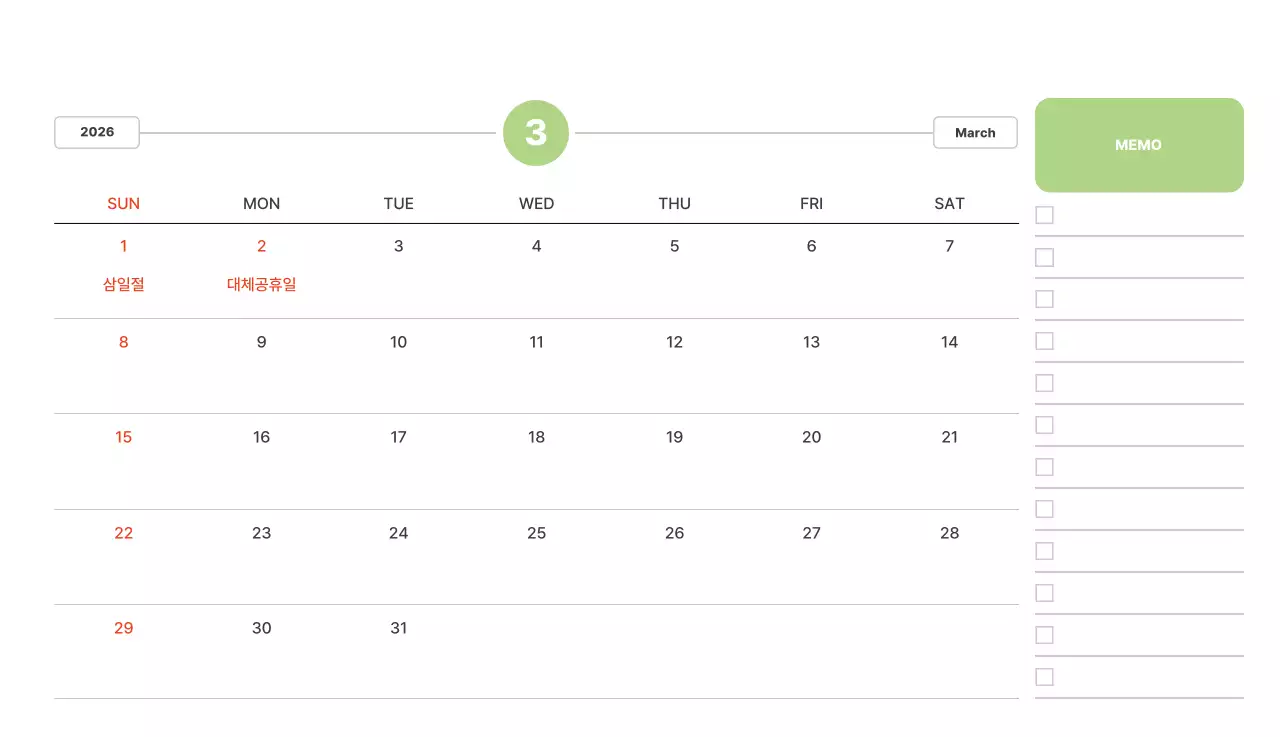
Task: Select March 1 date
Action: pos(124,246)
